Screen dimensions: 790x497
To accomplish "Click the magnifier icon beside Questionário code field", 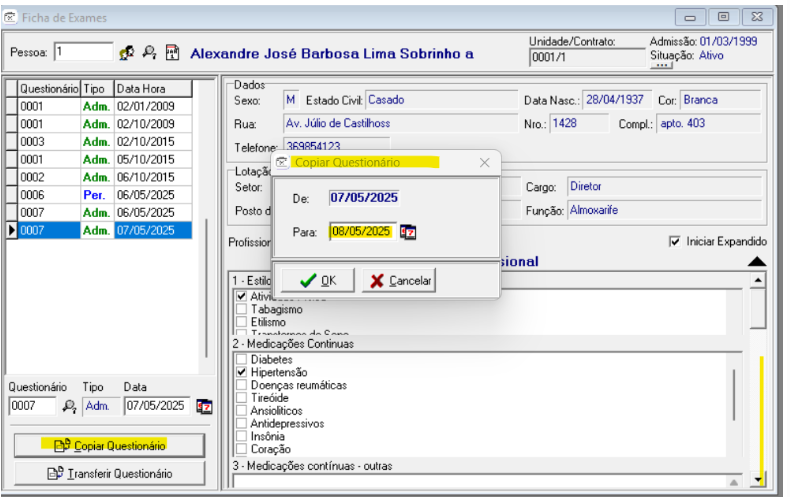I will tap(69, 406).
